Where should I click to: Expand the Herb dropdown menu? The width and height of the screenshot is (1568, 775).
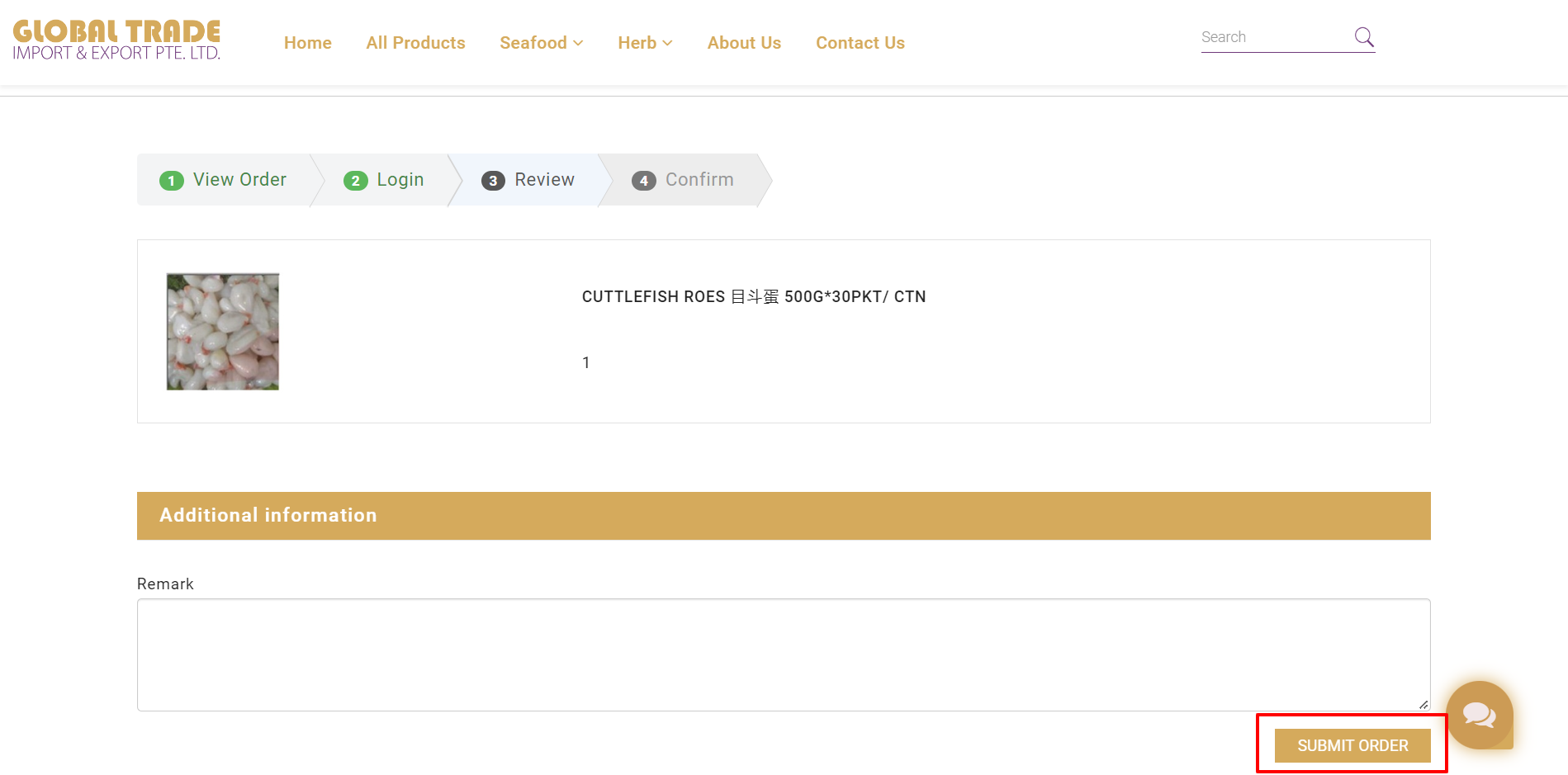coord(645,43)
